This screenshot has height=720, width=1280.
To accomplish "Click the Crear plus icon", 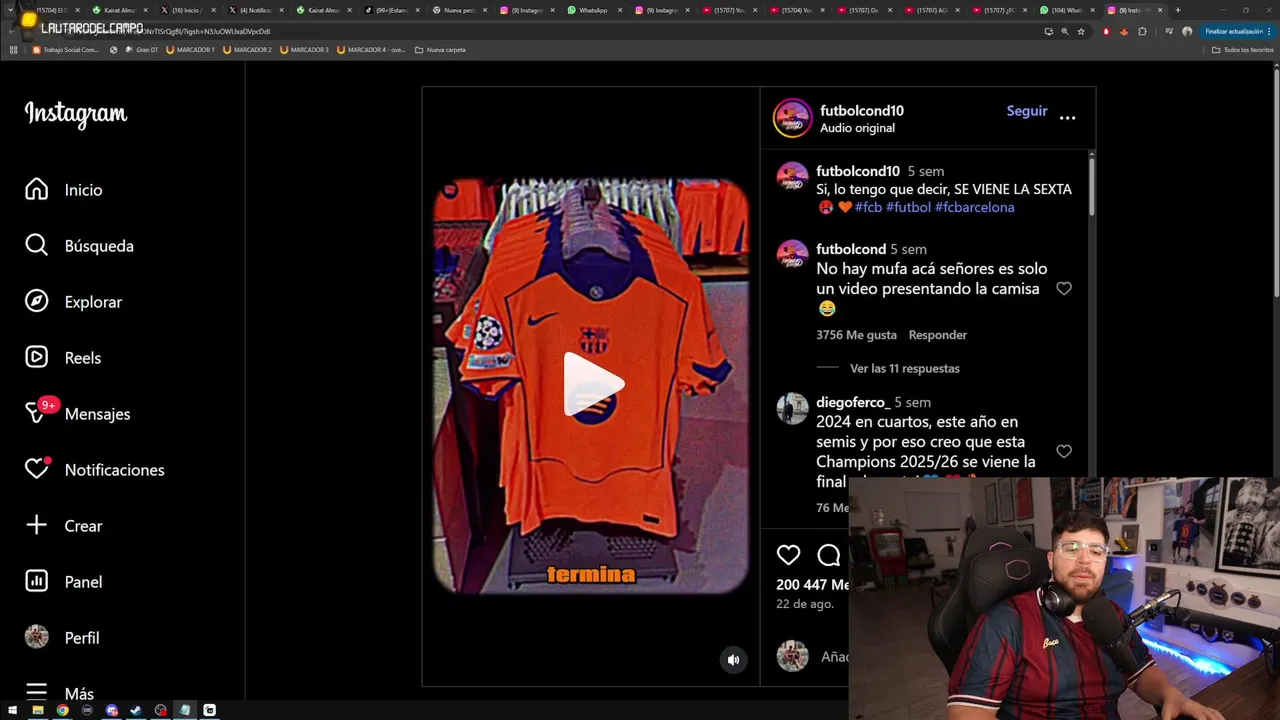I will coord(37,525).
